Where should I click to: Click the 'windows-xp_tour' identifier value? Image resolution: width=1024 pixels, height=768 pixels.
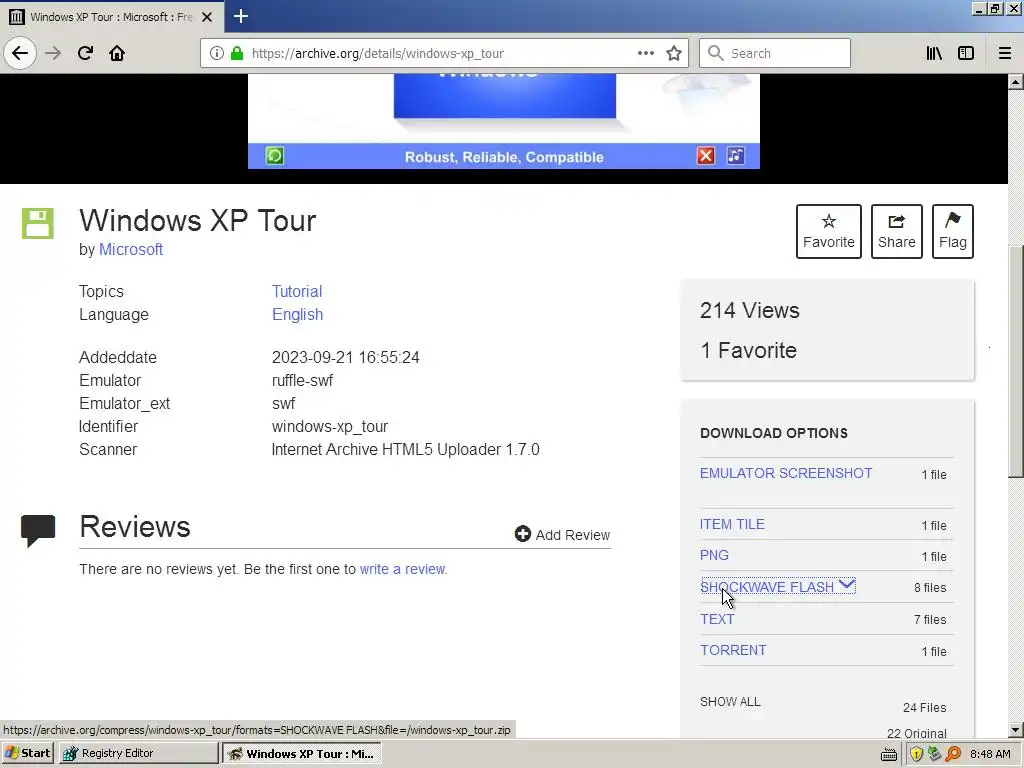pos(330,426)
